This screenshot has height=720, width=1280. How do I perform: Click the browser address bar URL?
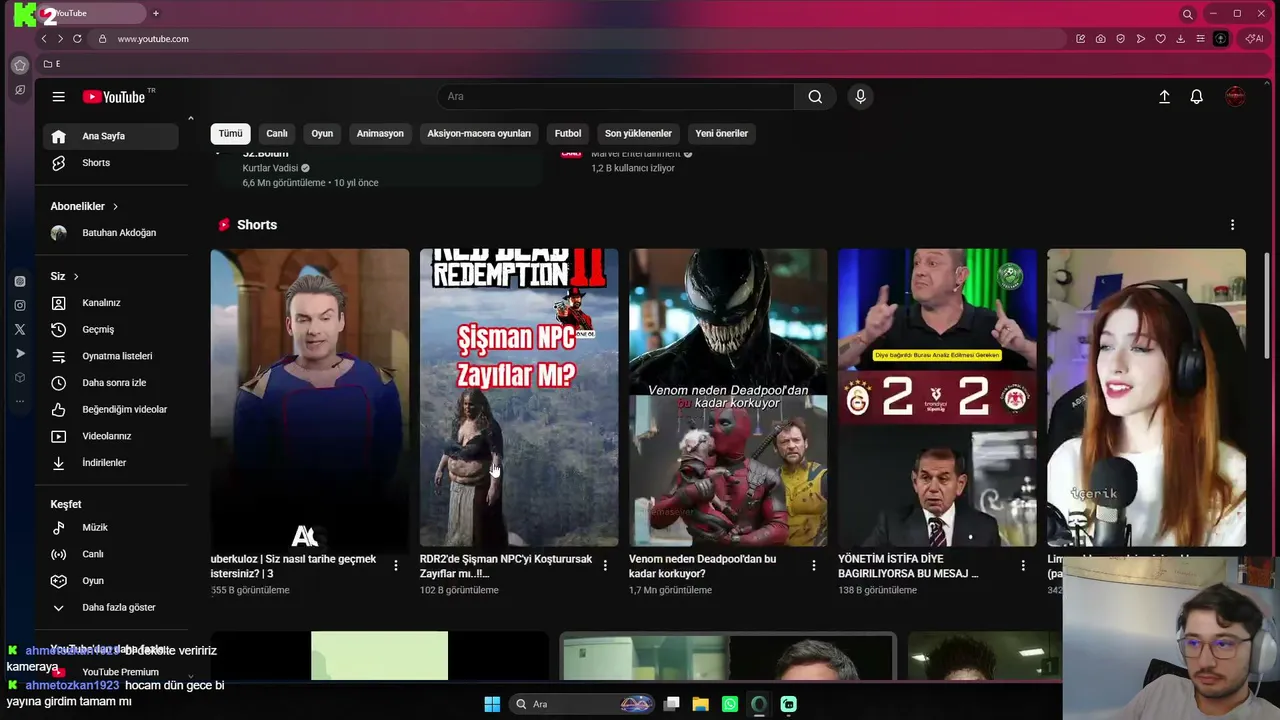[x=153, y=39]
